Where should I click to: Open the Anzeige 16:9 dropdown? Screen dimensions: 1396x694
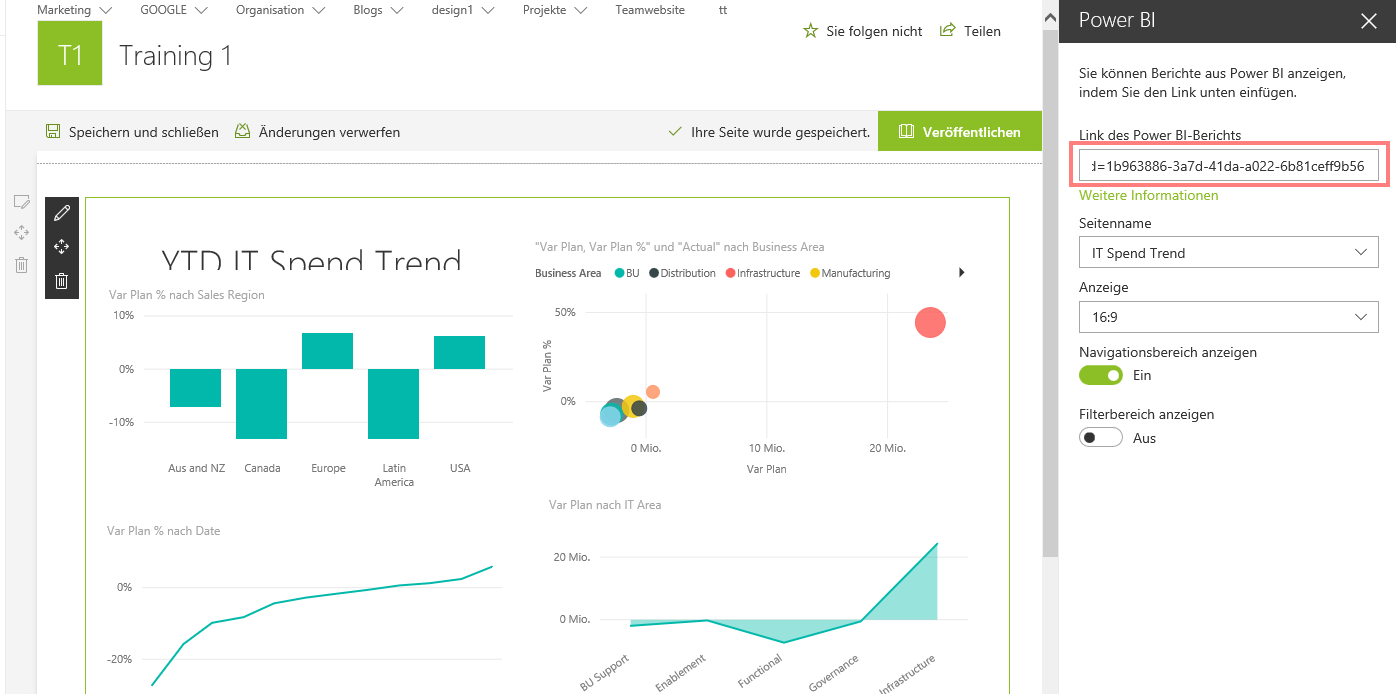tap(1228, 317)
